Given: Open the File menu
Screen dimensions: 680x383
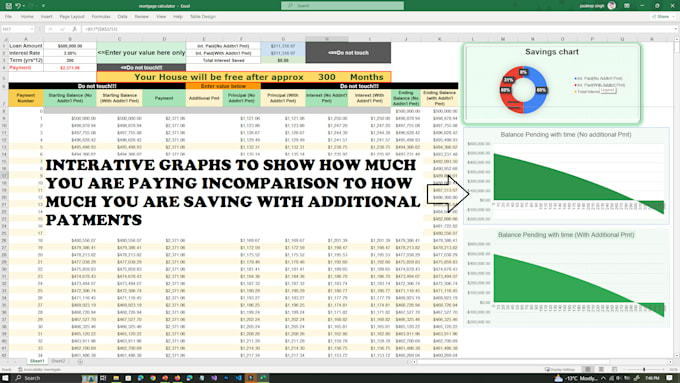Looking at the screenshot, I should (8, 16).
